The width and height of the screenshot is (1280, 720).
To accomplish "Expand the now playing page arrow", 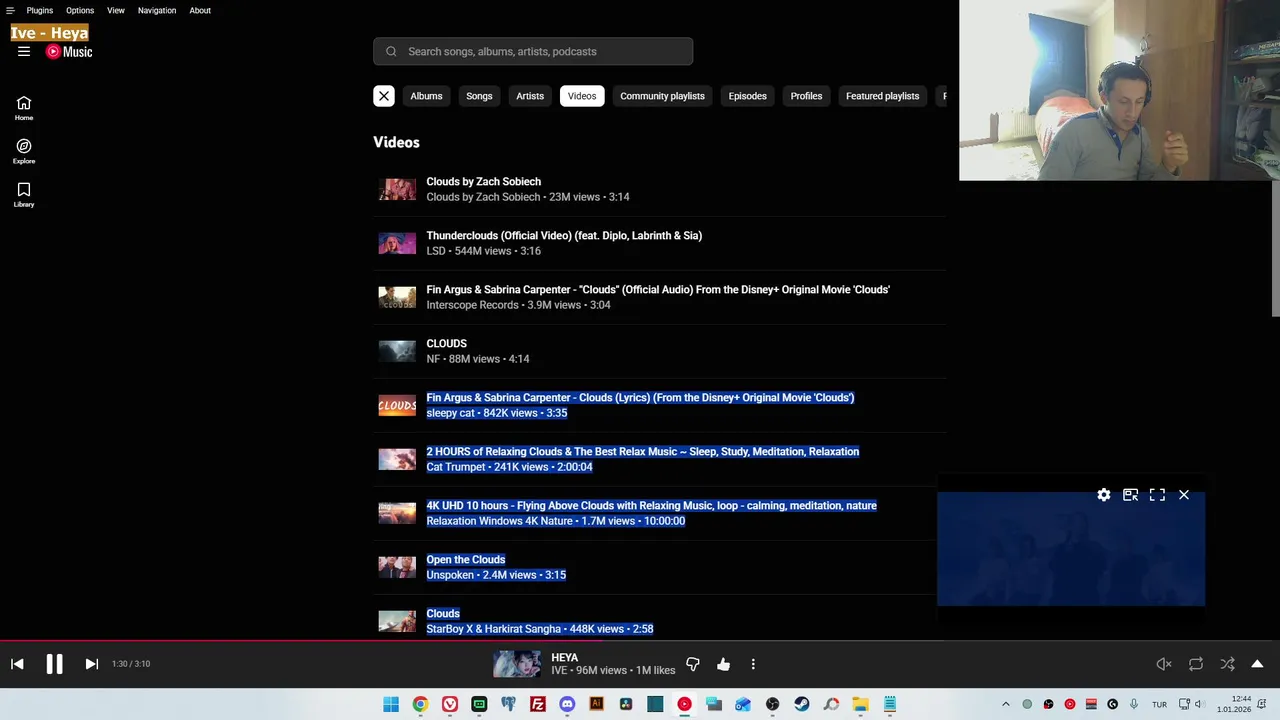I will coord(1257,664).
